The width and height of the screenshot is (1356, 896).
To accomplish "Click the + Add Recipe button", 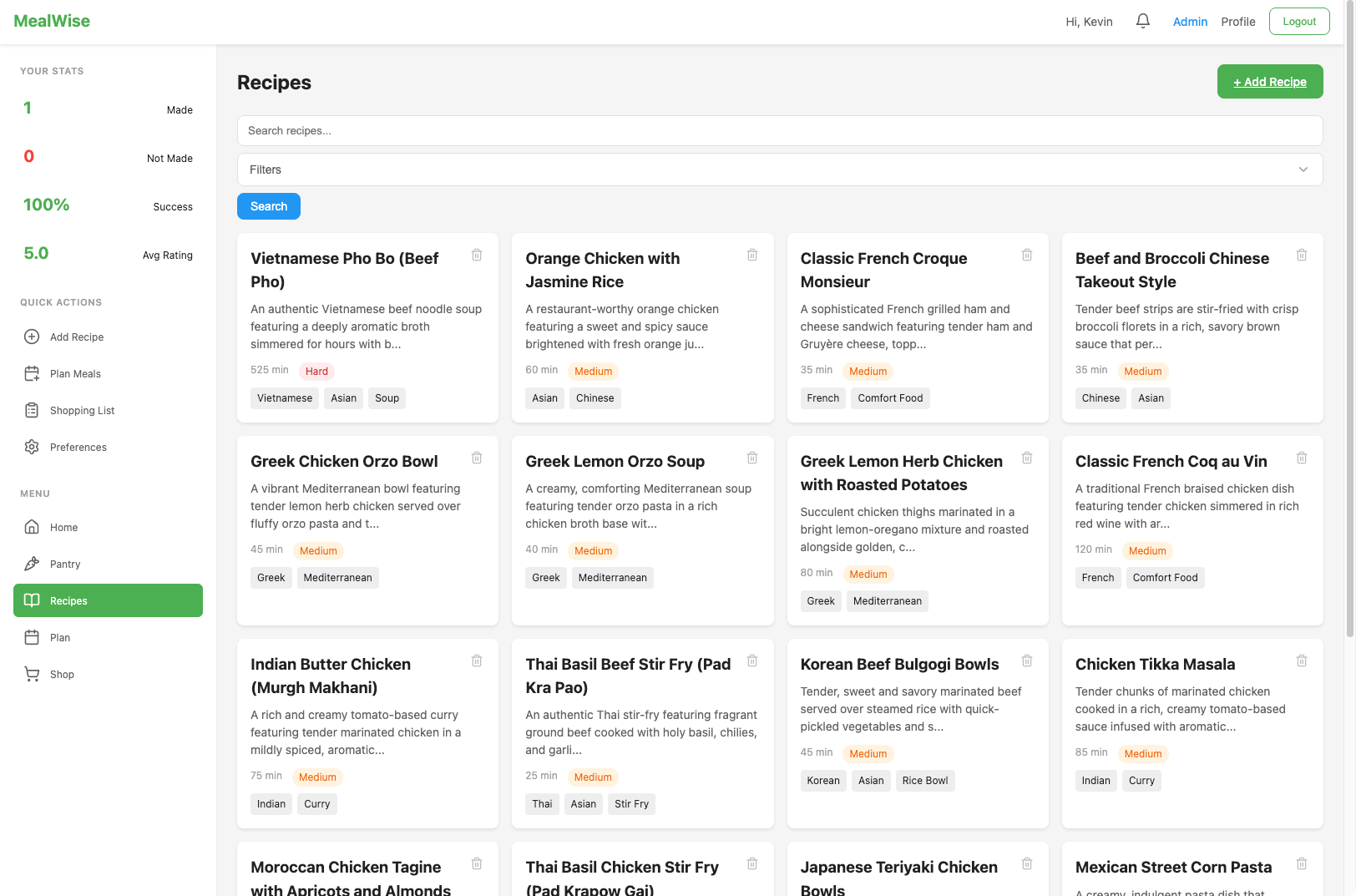I will click(1270, 81).
